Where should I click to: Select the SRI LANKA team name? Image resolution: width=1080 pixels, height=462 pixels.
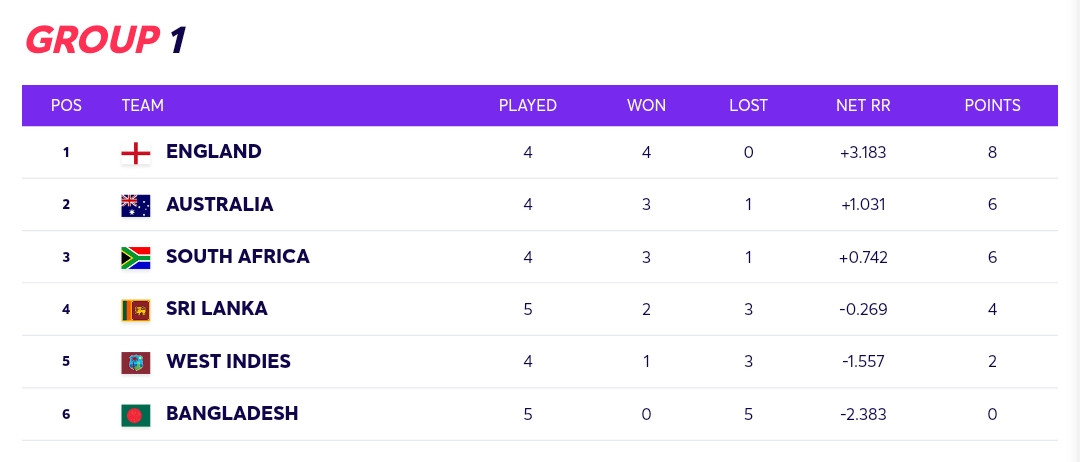(217, 308)
